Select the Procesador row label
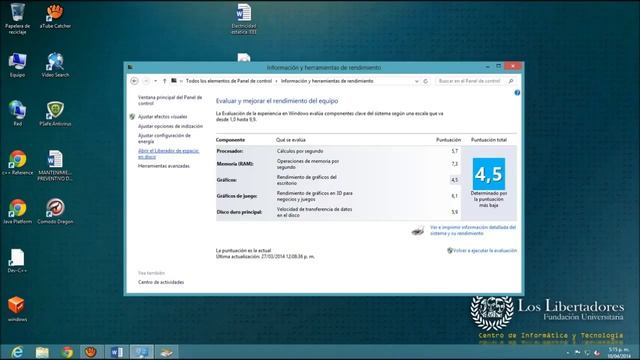Image resolution: width=640 pixels, height=360 pixels. (x=230, y=151)
